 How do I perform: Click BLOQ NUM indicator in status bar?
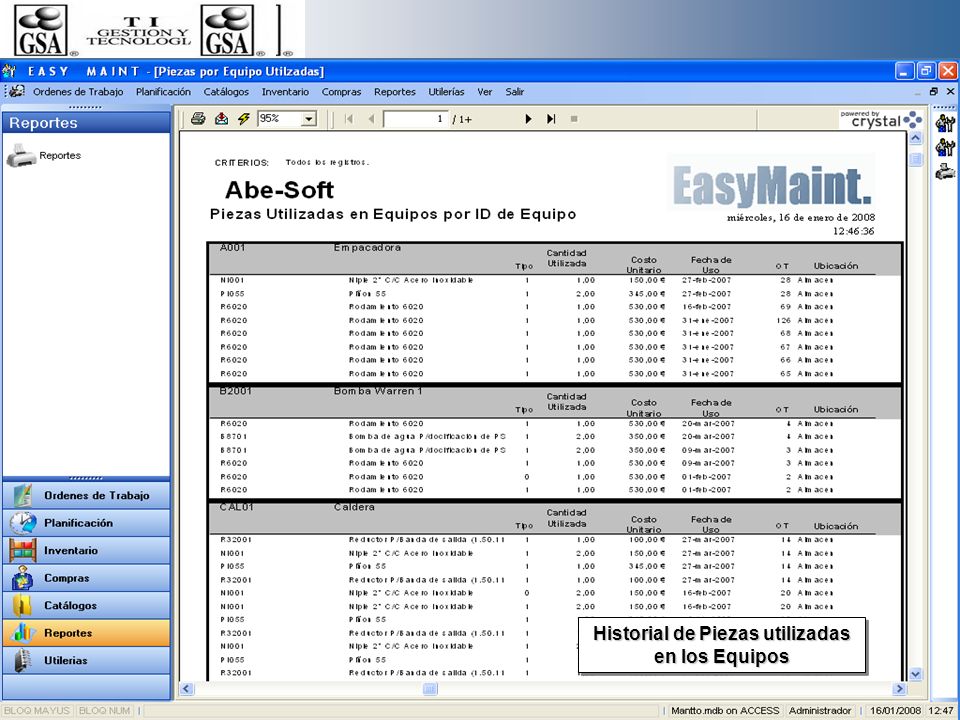coord(105,711)
